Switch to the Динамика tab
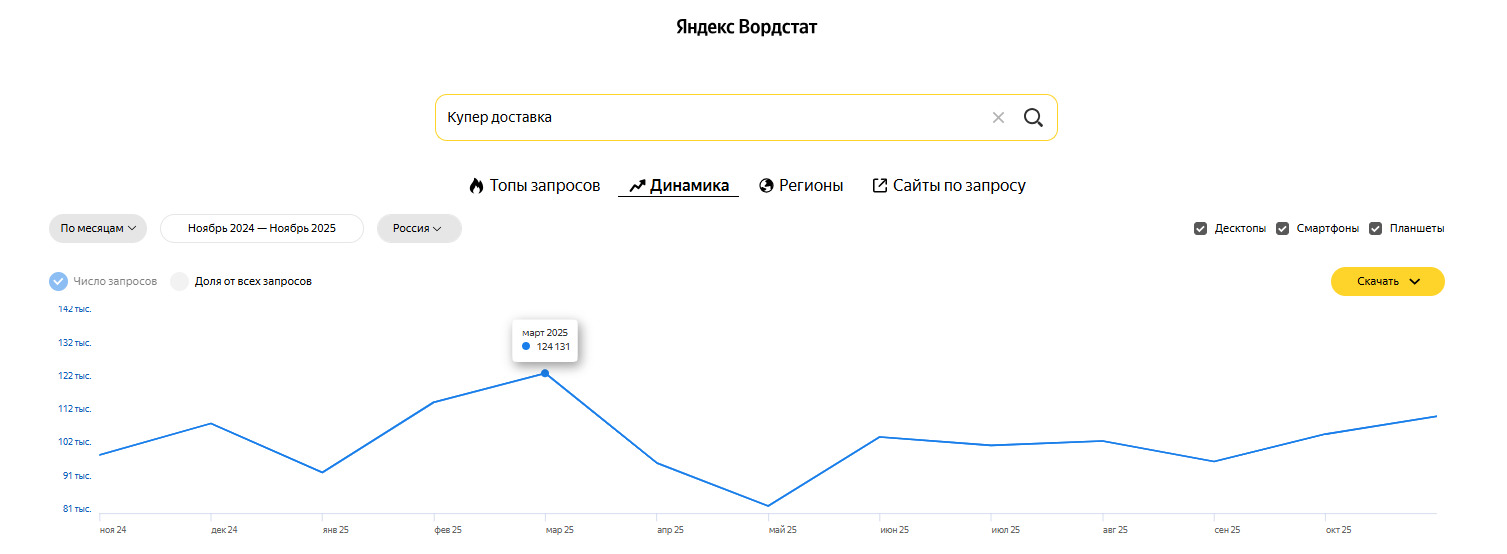Viewport: 1507px width, 554px height. pyautogui.click(x=678, y=186)
